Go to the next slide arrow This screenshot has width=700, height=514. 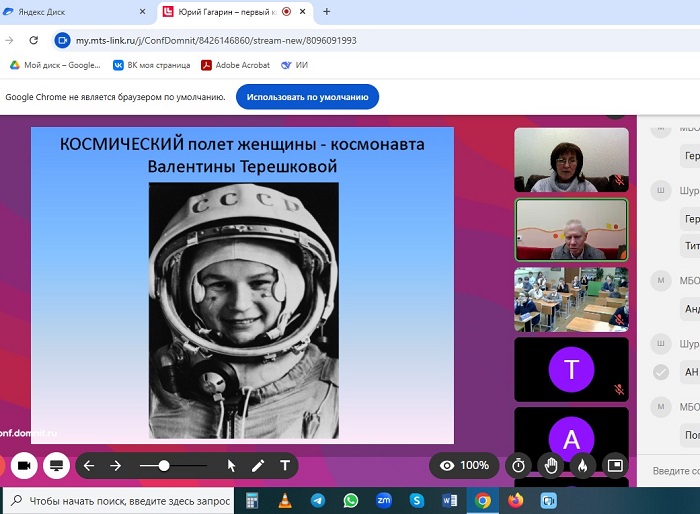(x=115, y=465)
